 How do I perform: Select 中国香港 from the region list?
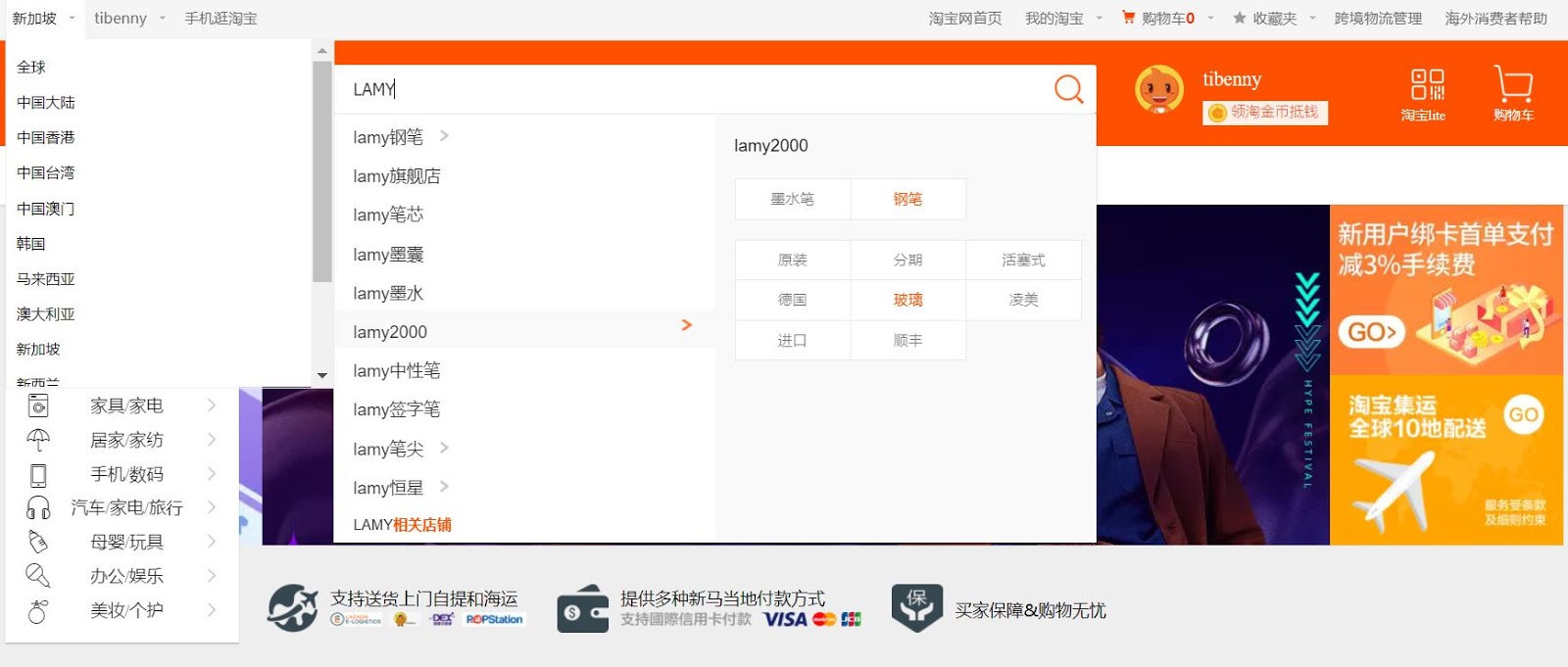(46, 138)
